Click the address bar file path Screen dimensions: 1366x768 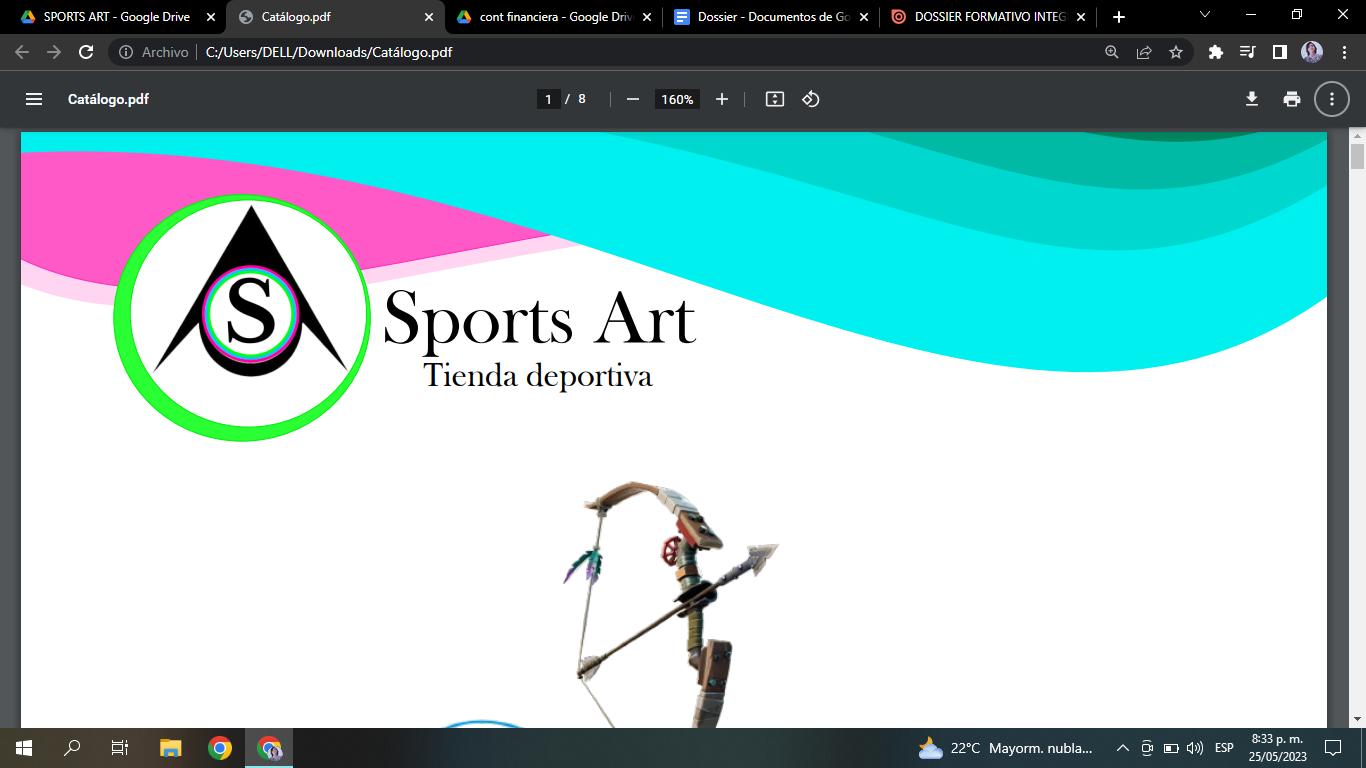(x=329, y=52)
